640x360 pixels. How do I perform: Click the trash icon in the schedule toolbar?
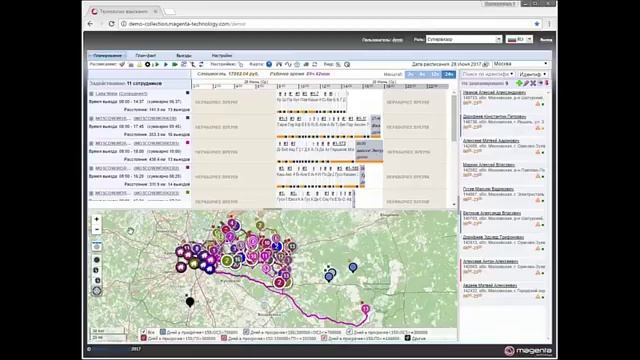coord(131,64)
